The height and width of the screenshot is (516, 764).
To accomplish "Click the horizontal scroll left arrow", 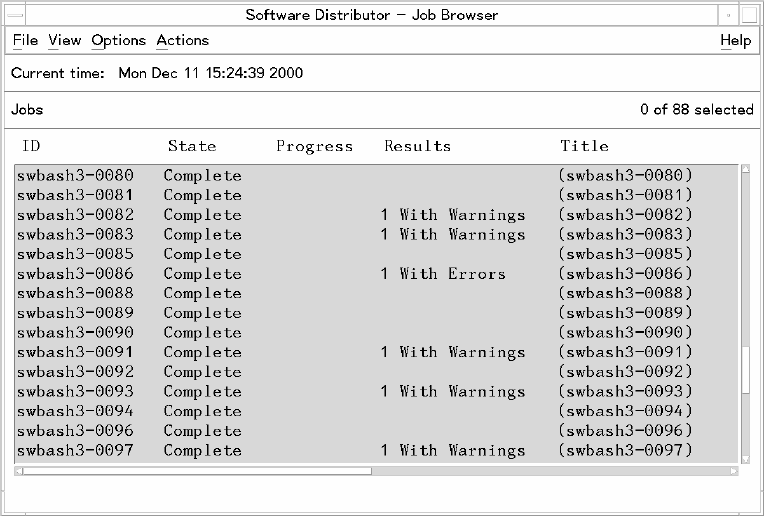I will (x=20, y=471).
